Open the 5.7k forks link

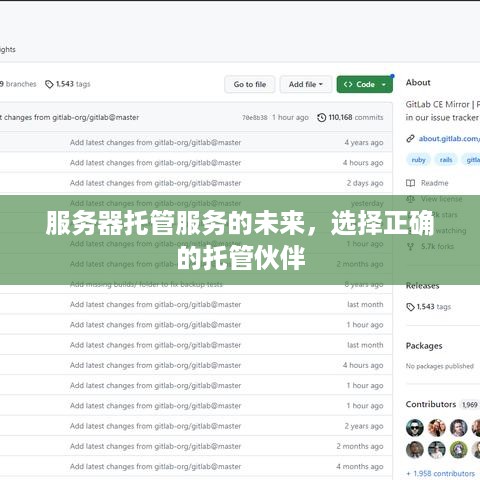[437, 247]
